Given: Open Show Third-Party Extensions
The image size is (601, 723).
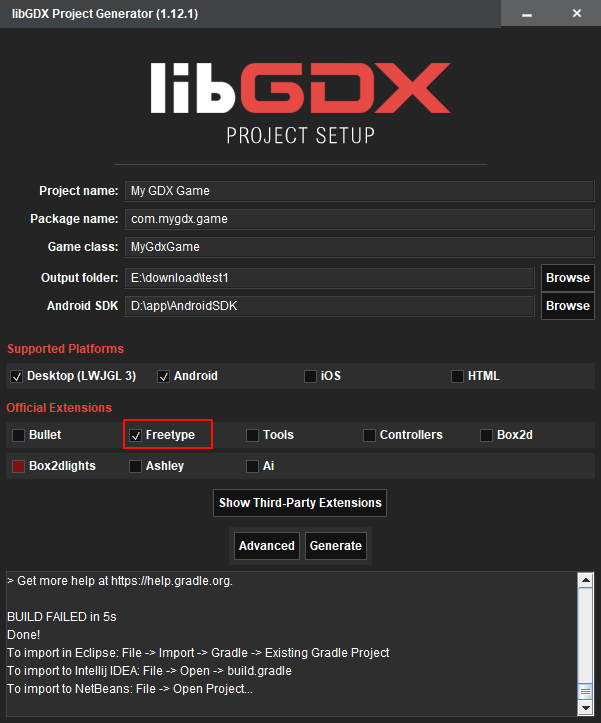Looking at the screenshot, I should pos(300,502).
